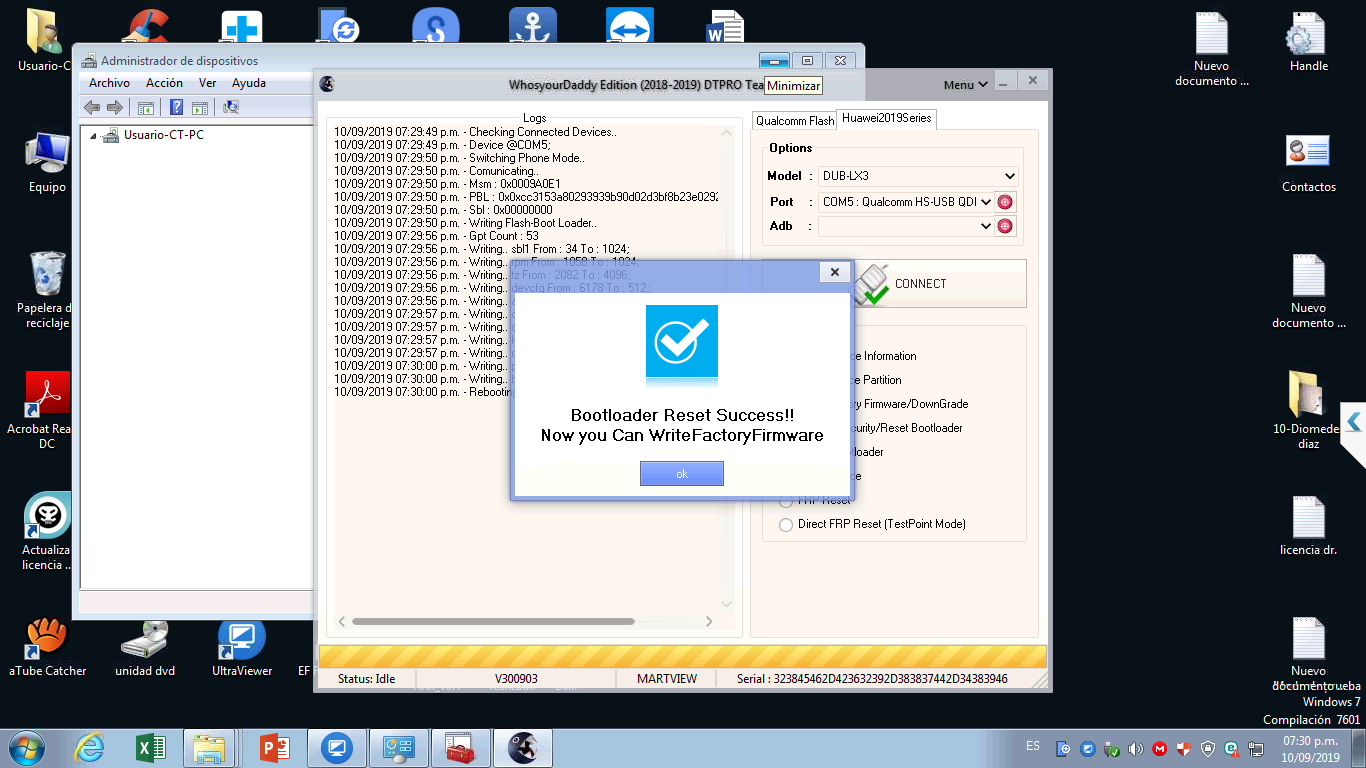Open the Start menu

click(25, 748)
